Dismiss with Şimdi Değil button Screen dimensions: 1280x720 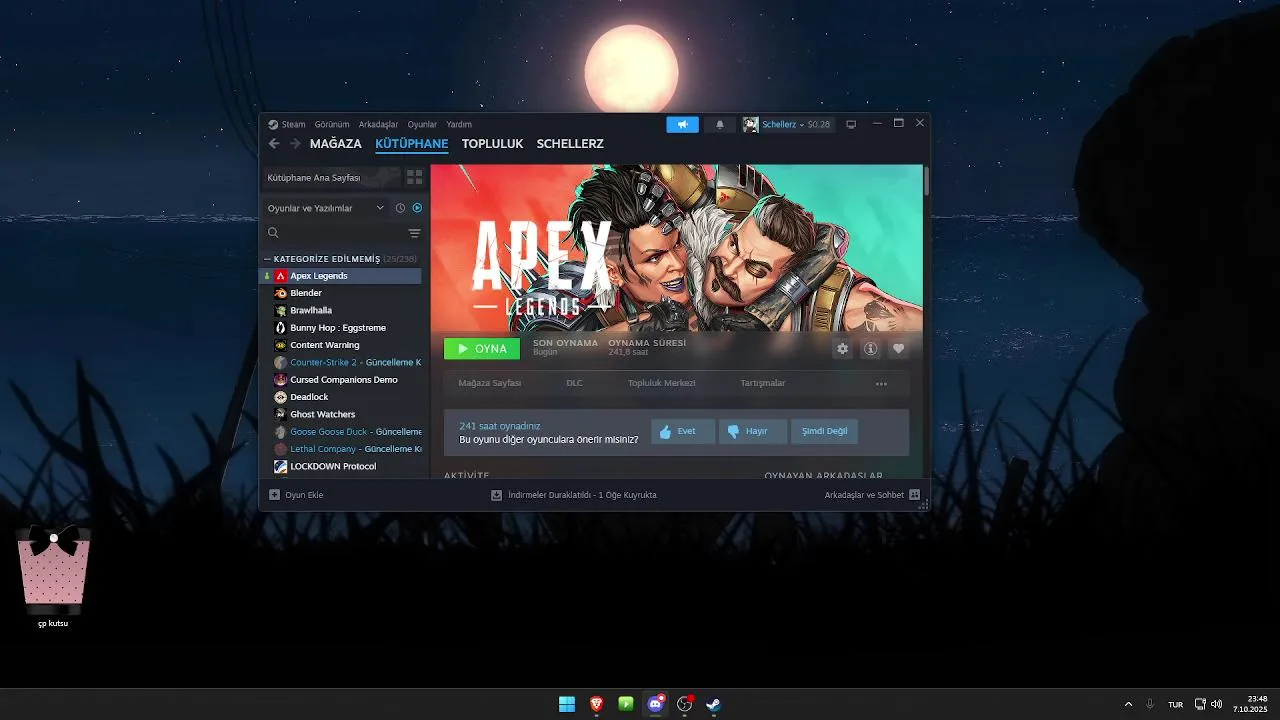point(824,431)
